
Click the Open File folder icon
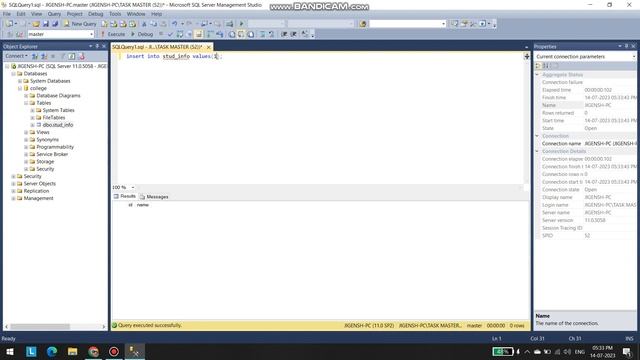pos(36,24)
